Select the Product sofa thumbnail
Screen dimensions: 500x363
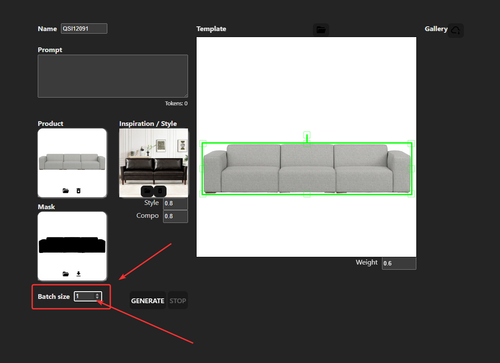(x=72, y=162)
